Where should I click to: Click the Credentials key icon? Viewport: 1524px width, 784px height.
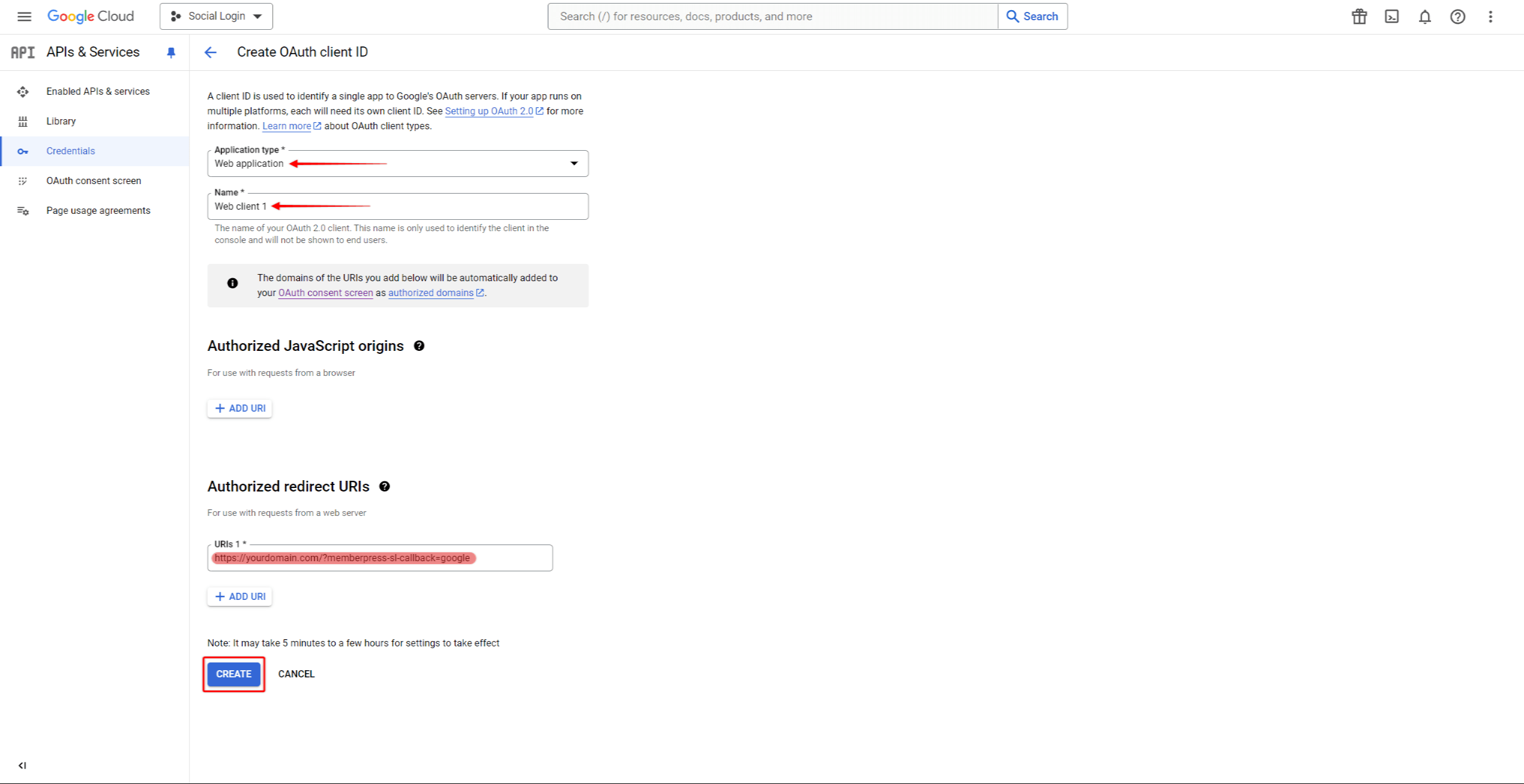23,151
